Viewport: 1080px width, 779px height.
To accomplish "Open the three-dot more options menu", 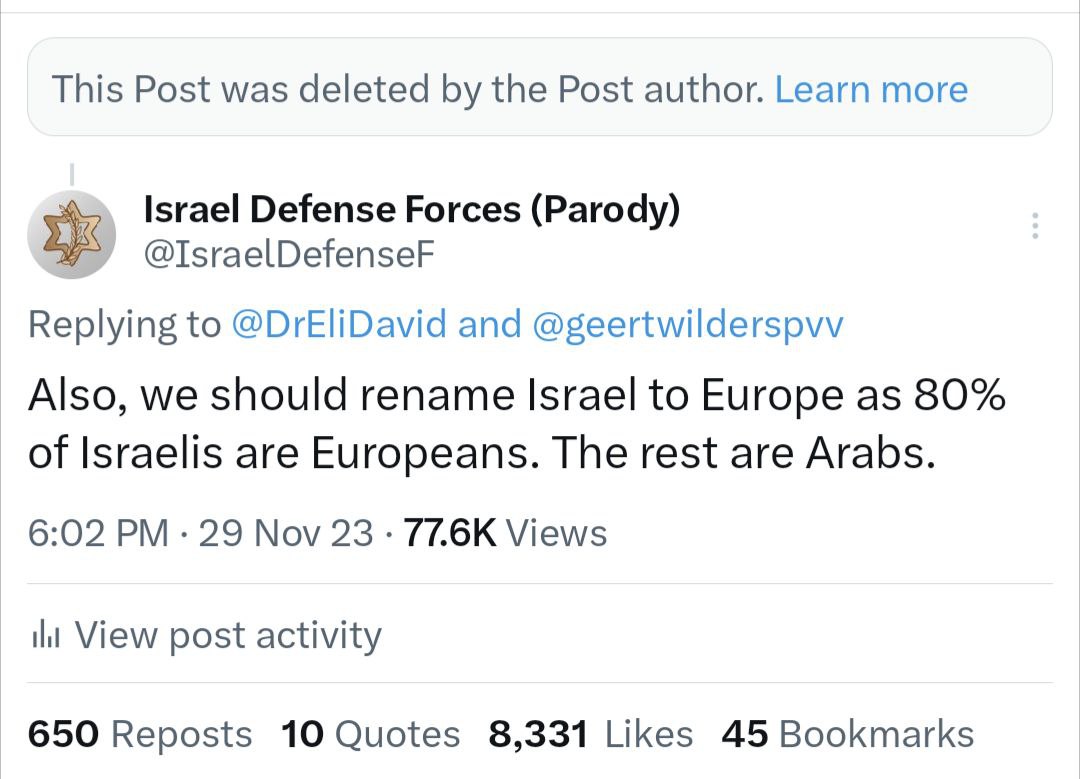I will (1035, 226).
